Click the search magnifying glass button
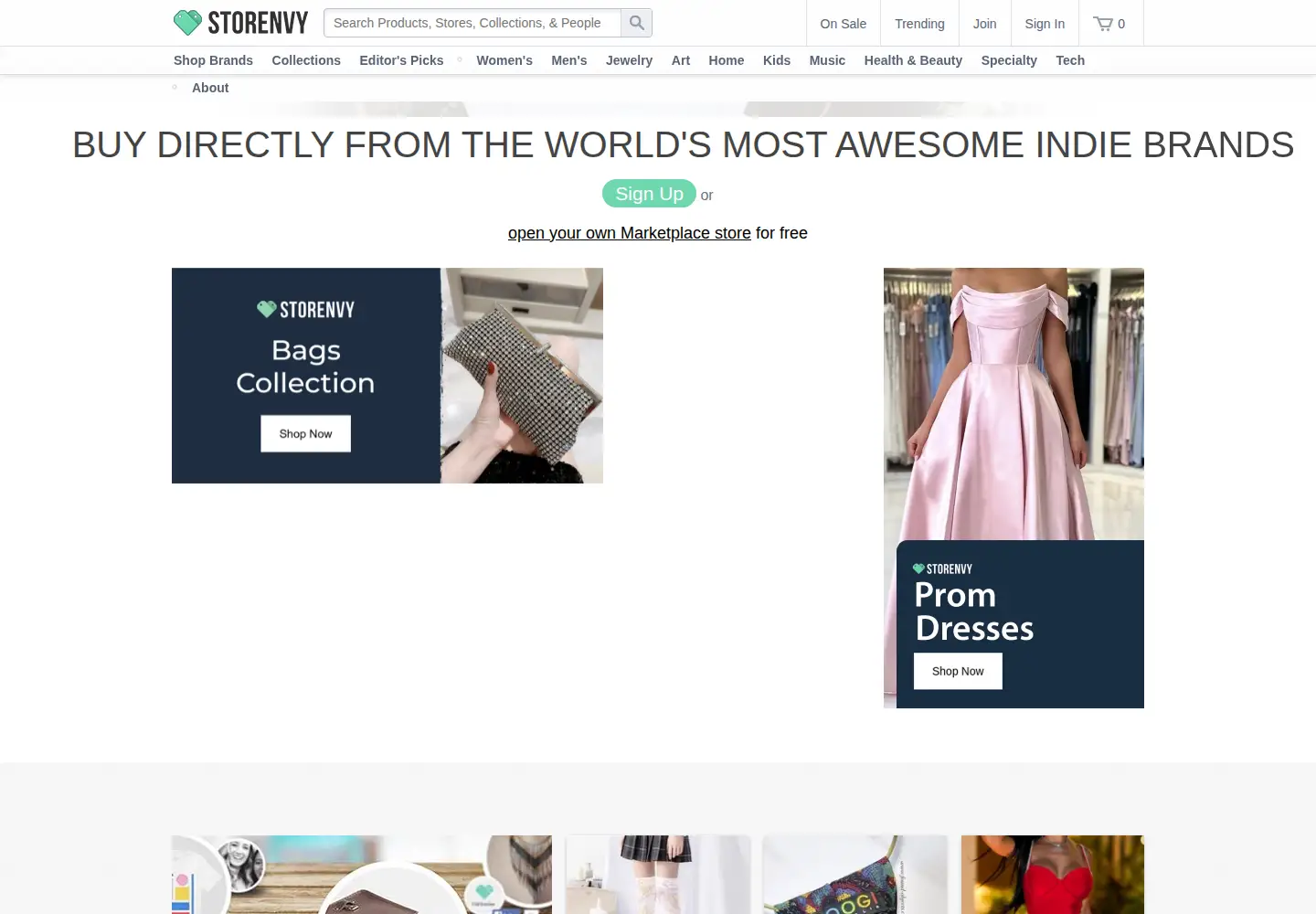The image size is (1316, 914). pos(637,23)
